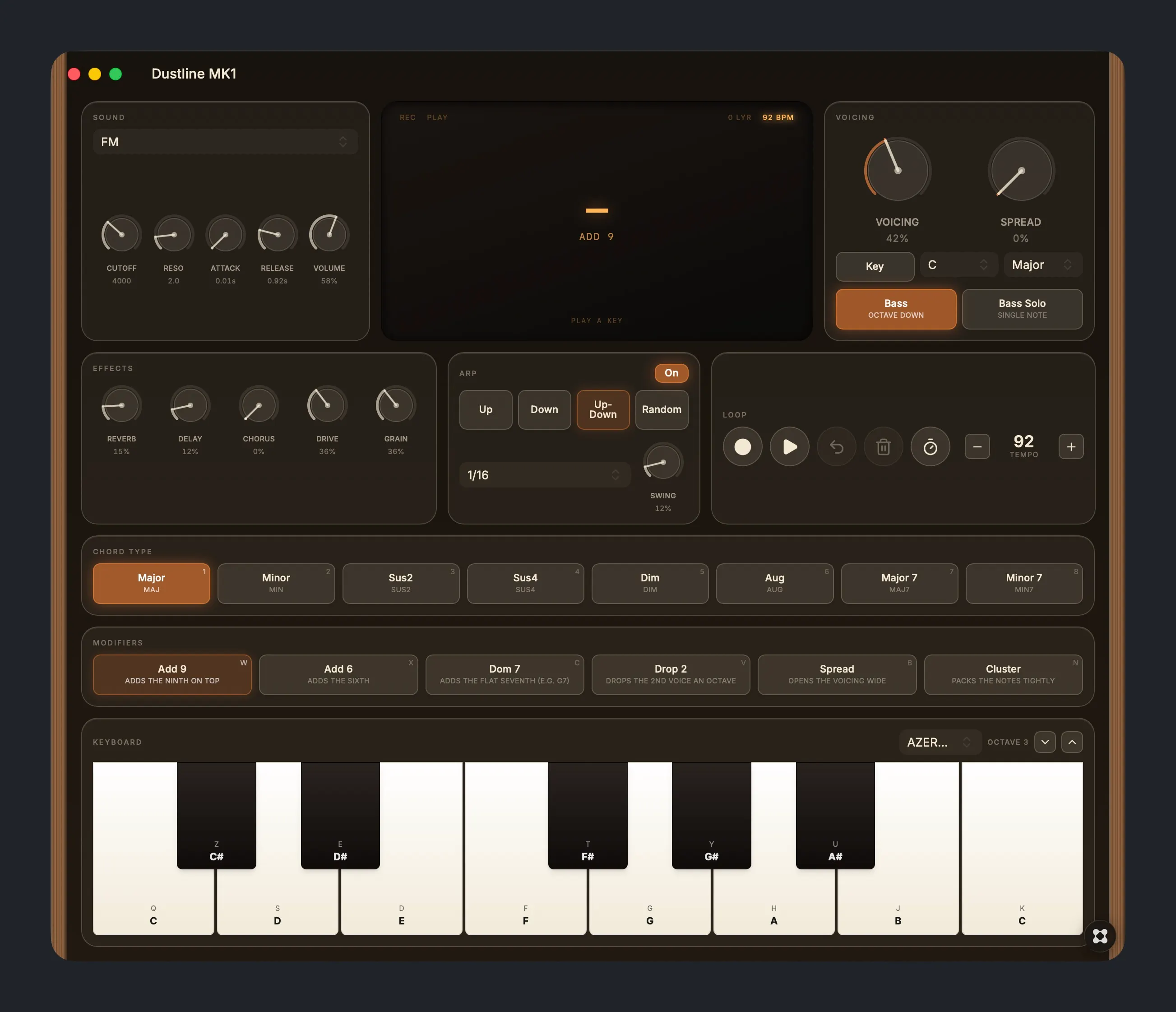Select the Major 7 chord type
The height and width of the screenshot is (1012, 1176).
coord(899,584)
